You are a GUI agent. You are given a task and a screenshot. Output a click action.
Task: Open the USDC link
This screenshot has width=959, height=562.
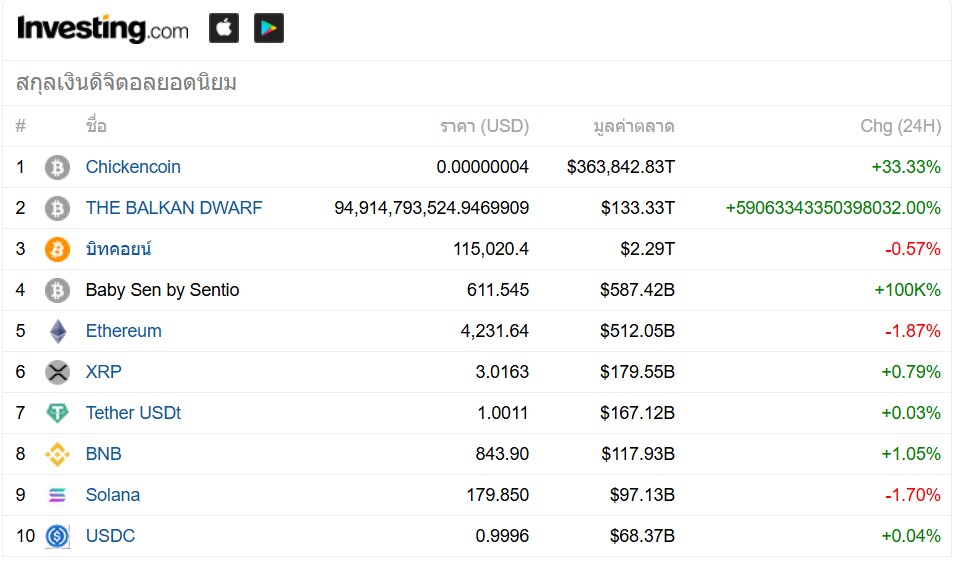point(110,536)
